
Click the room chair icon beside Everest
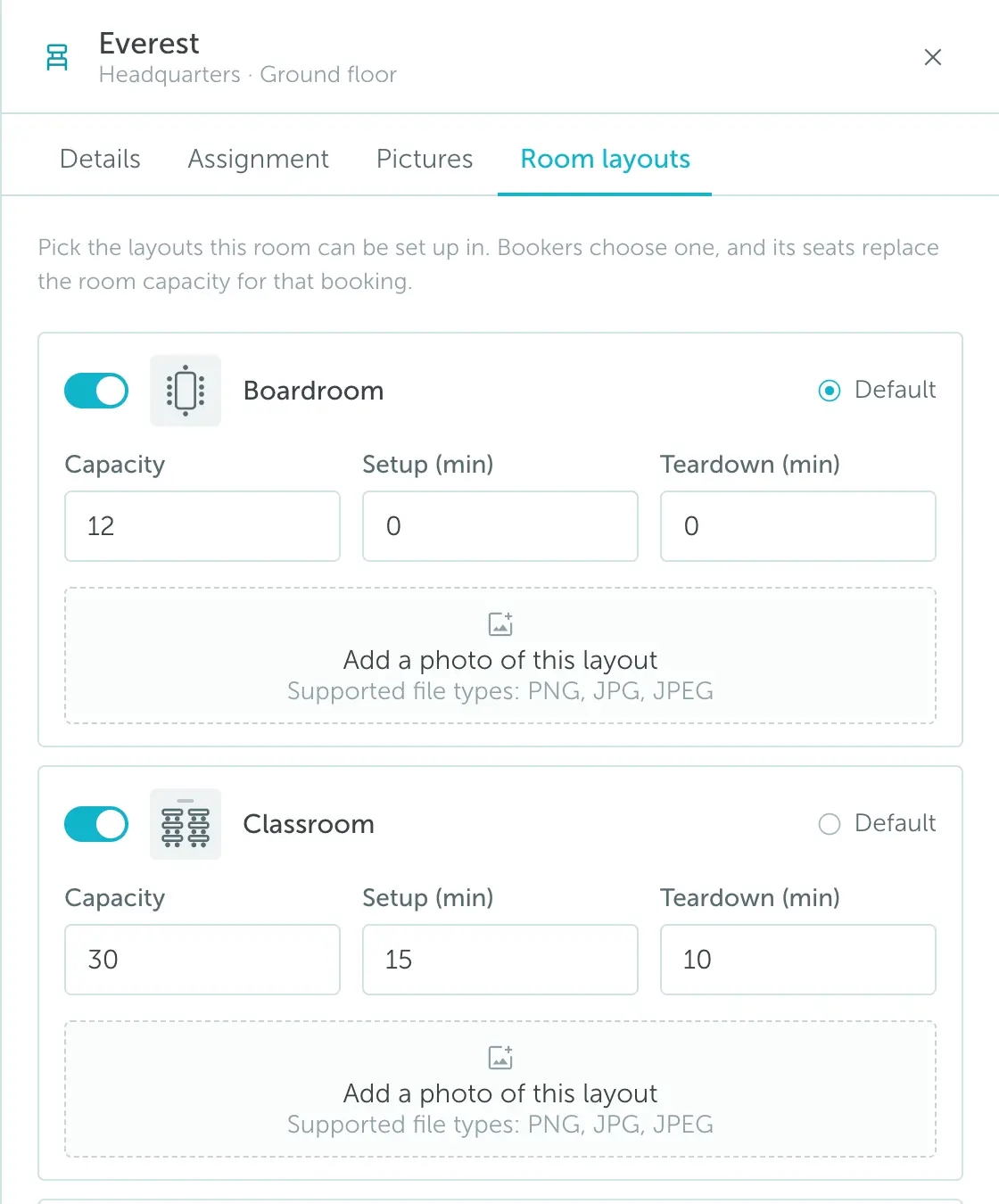point(57,57)
